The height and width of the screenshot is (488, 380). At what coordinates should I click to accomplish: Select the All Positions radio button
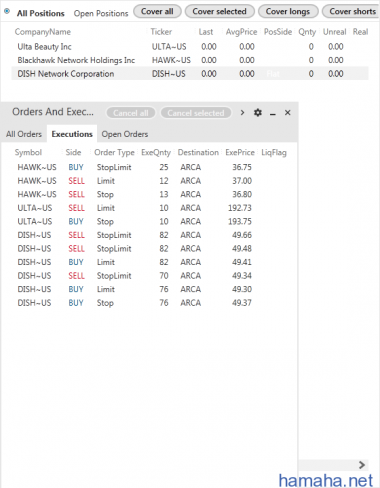7,11
